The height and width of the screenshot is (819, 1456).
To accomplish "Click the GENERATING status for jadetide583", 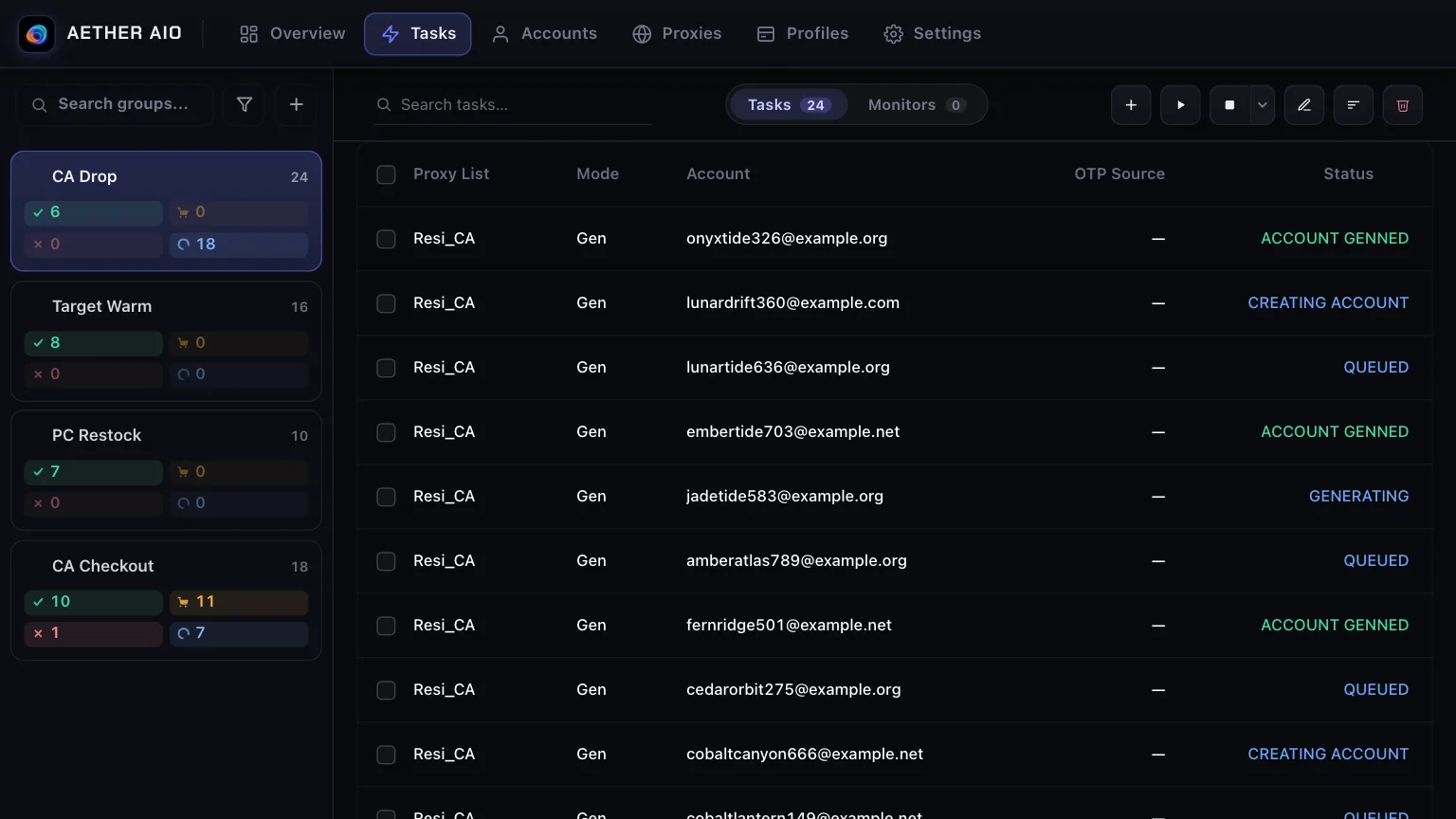I will point(1358,497).
